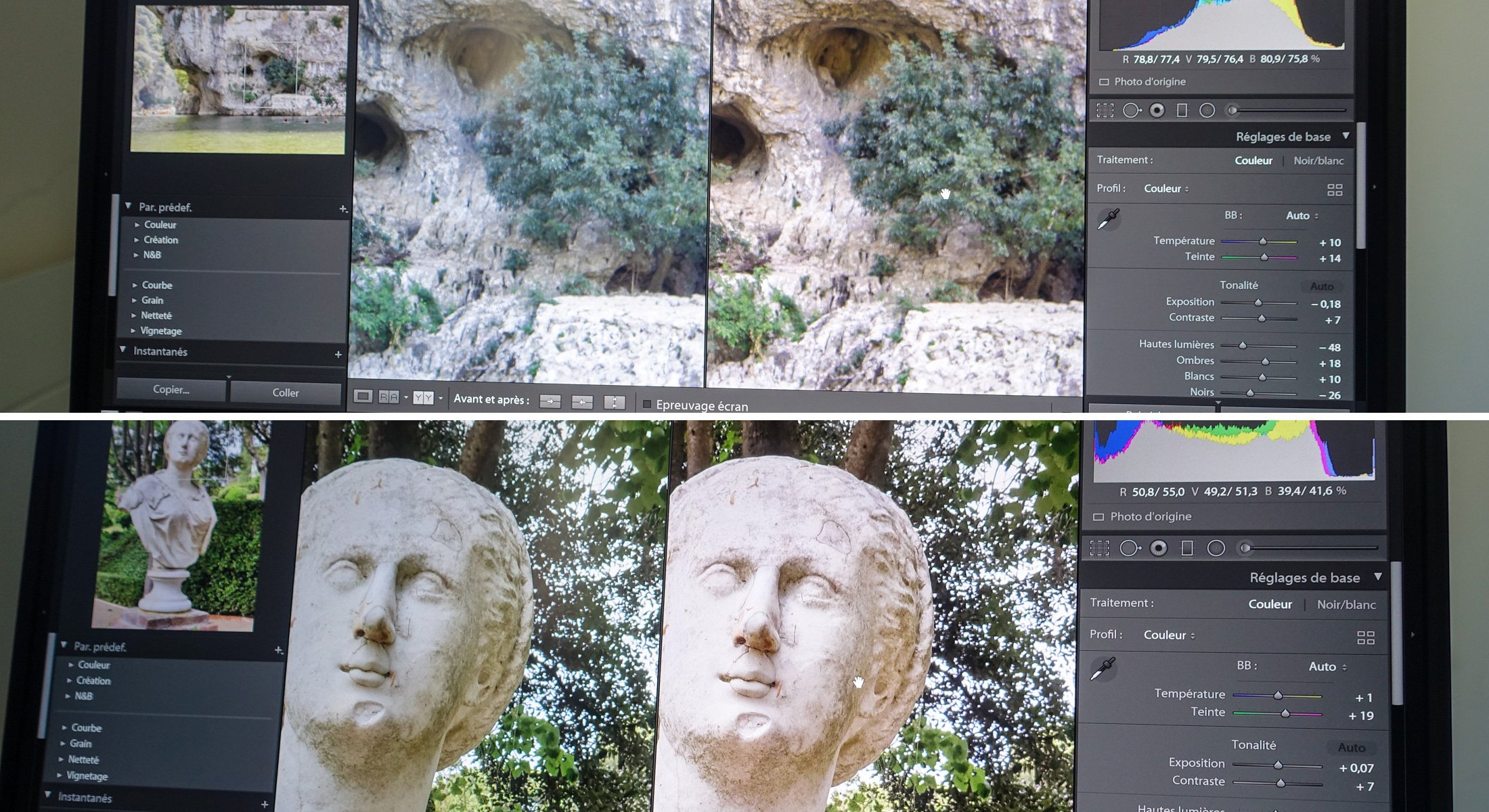Select spot removal tool in statue photo panel

[x=1130, y=548]
